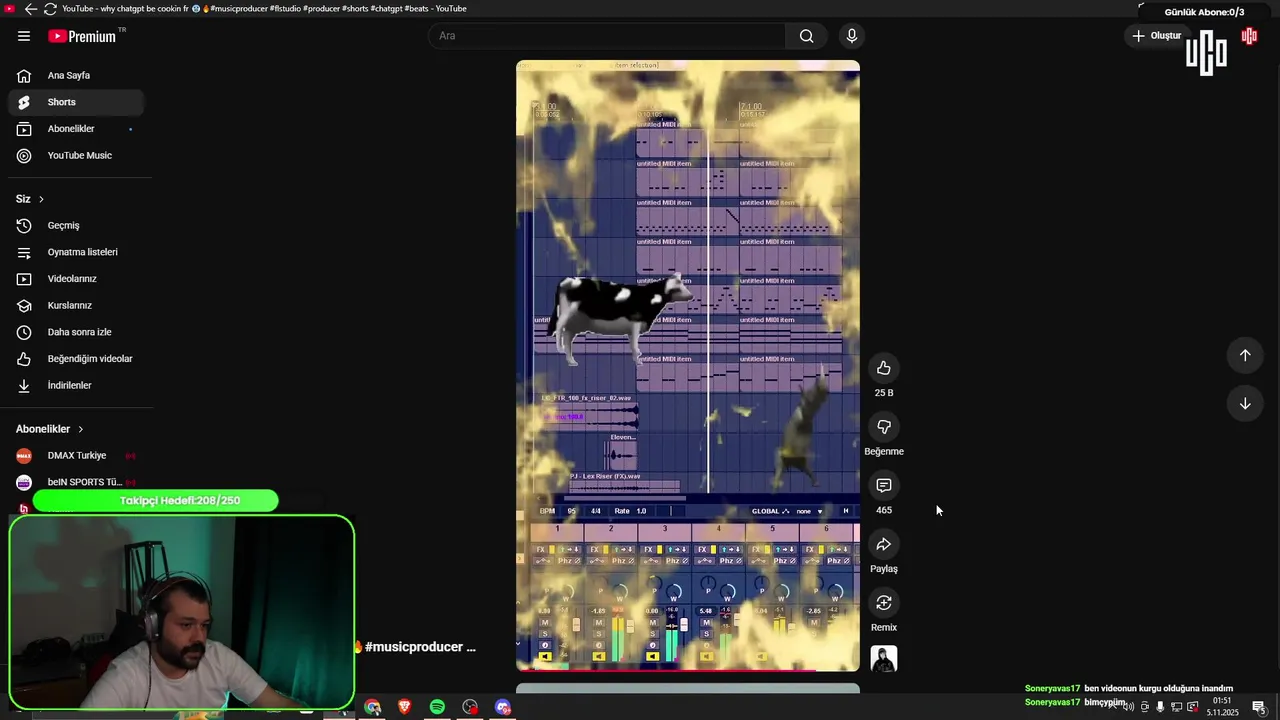The height and width of the screenshot is (720, 1280).
Task: Open YouTube Music from sidebar
Action: (x=76, y=155)
